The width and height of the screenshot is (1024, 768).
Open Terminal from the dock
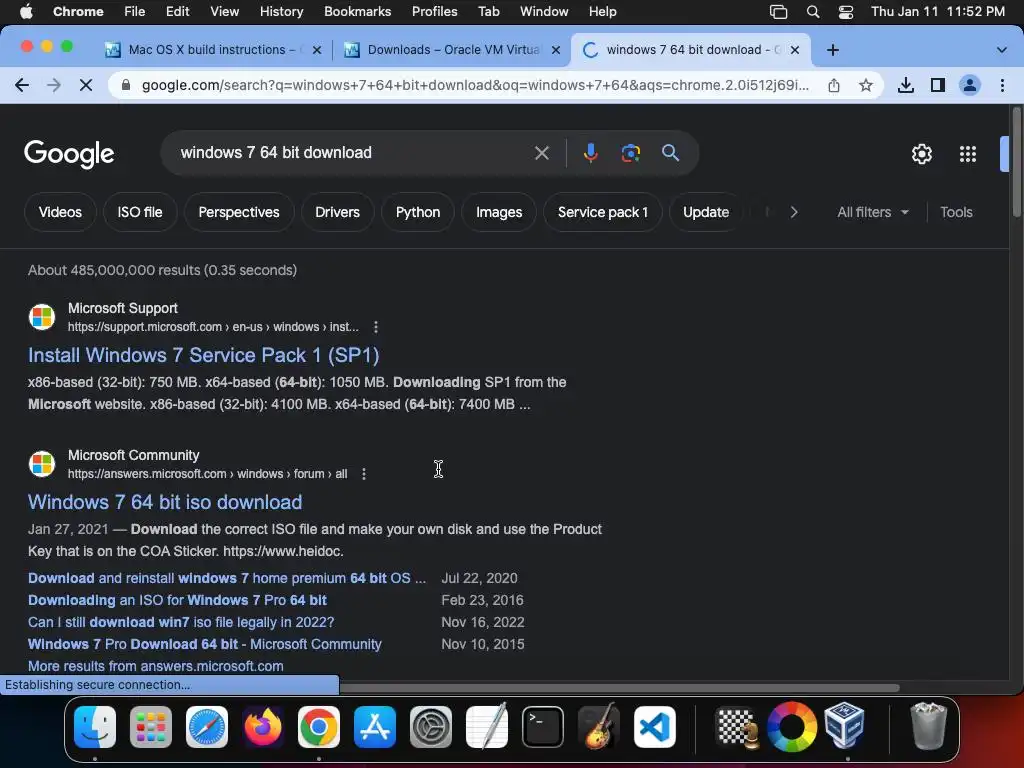(543, 727)
